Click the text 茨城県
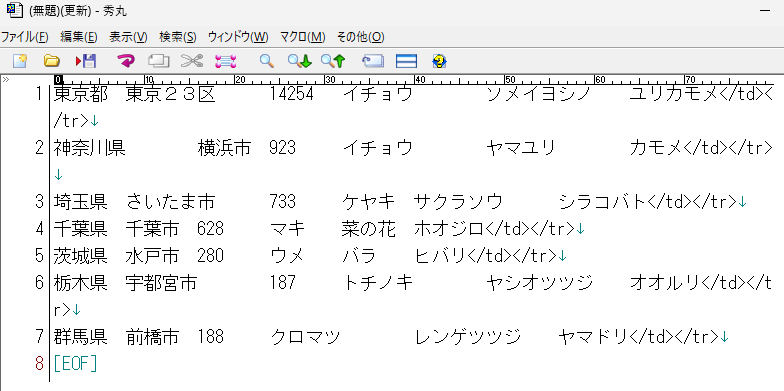 tap(80, 256)
